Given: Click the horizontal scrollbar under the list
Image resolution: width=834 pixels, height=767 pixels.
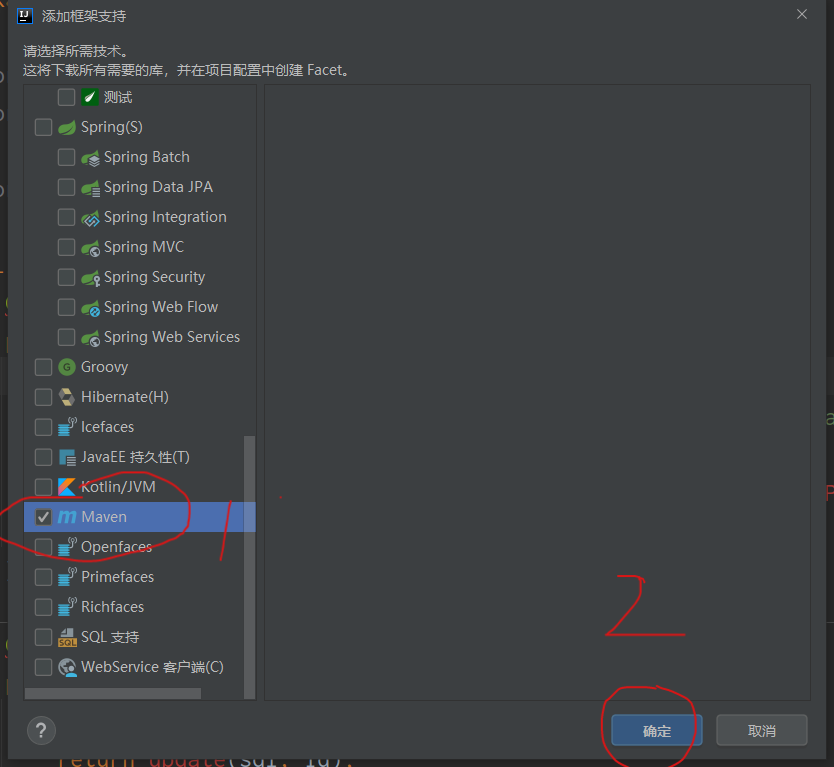Looking at the screenshot, I should tap(113, 694).
